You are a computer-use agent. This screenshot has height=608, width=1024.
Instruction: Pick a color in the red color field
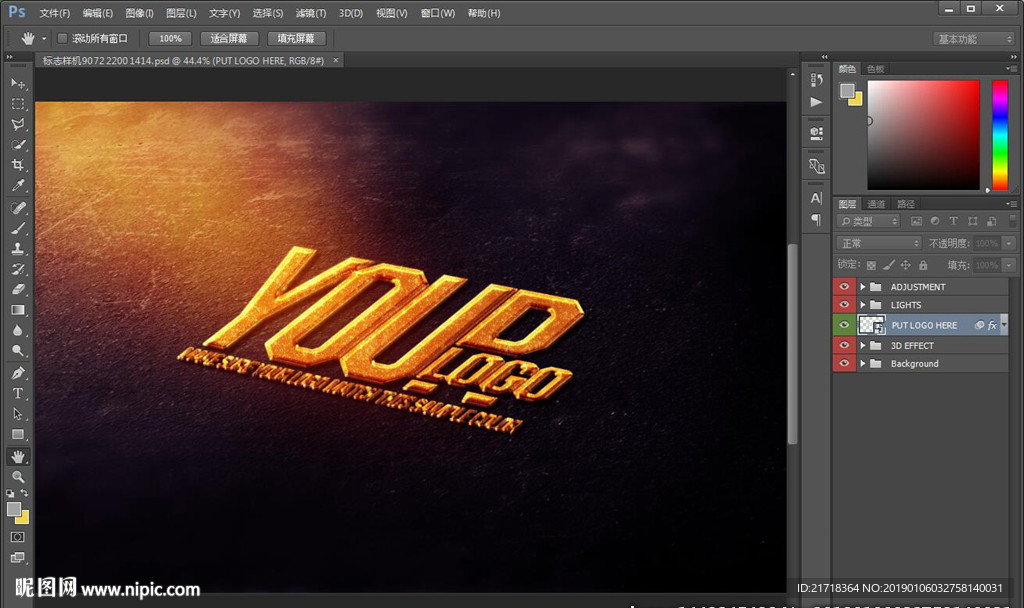click(923, 135)
